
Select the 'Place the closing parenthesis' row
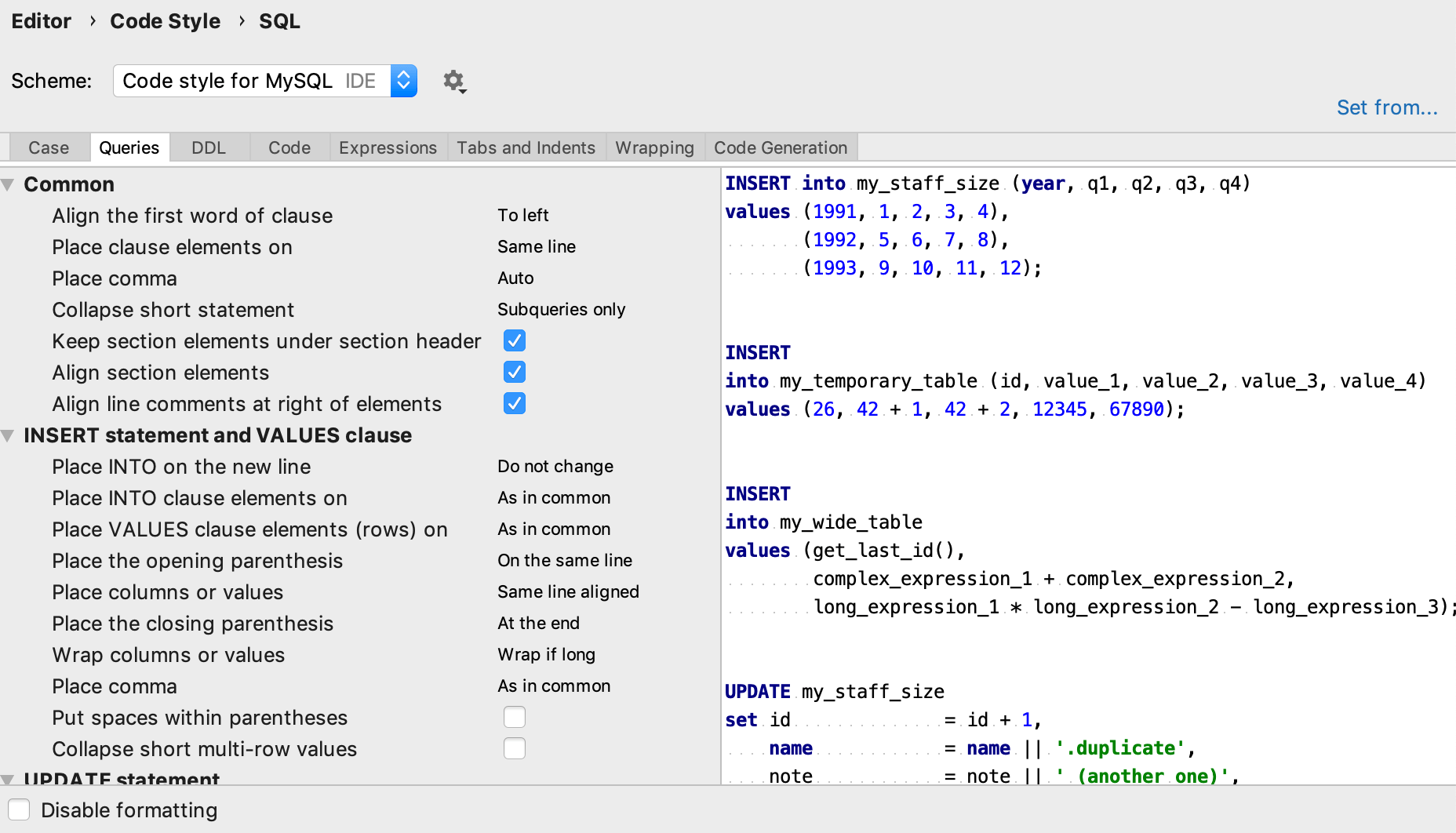(360, 623)
